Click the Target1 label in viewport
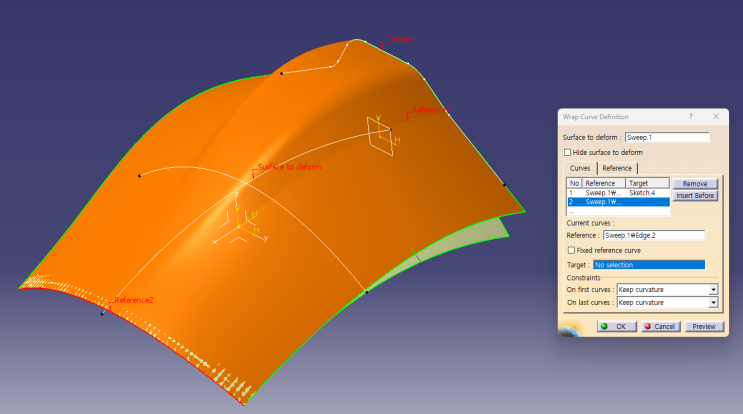 click(x=400, y=39)
